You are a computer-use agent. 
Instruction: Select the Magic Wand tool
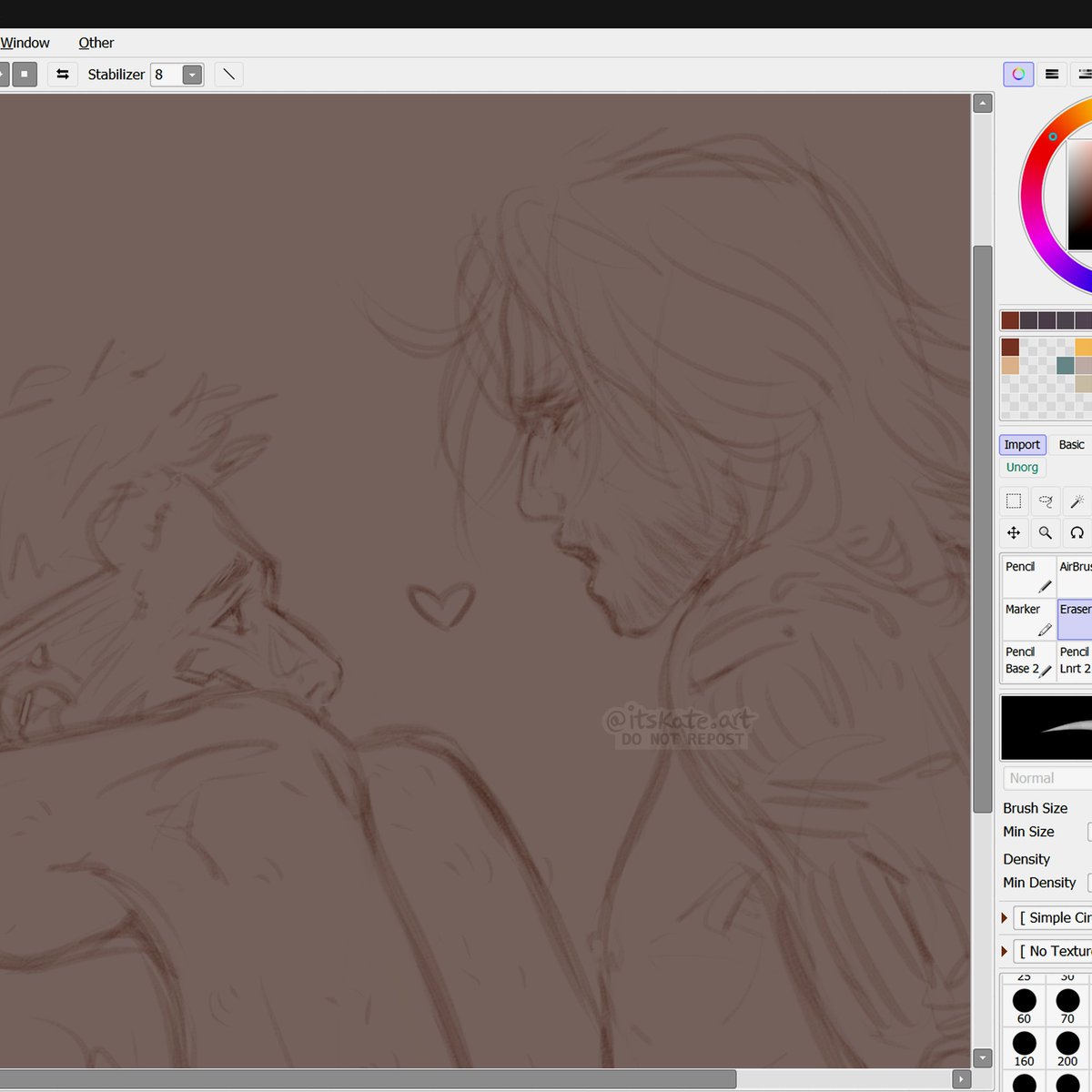click(1077, 501)
